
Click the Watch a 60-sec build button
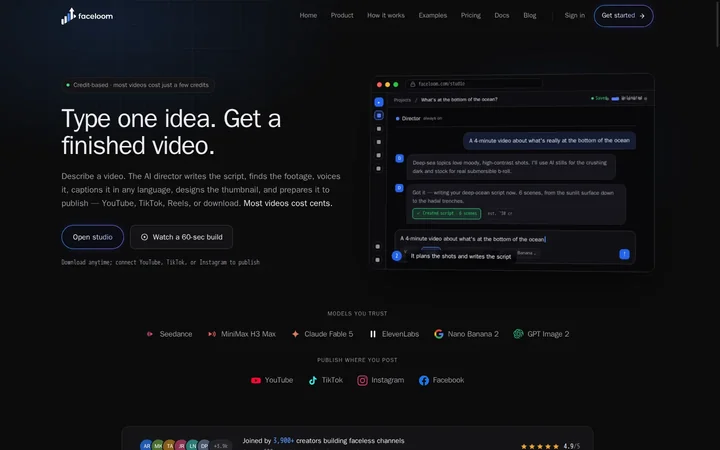[x=181, y=237]
